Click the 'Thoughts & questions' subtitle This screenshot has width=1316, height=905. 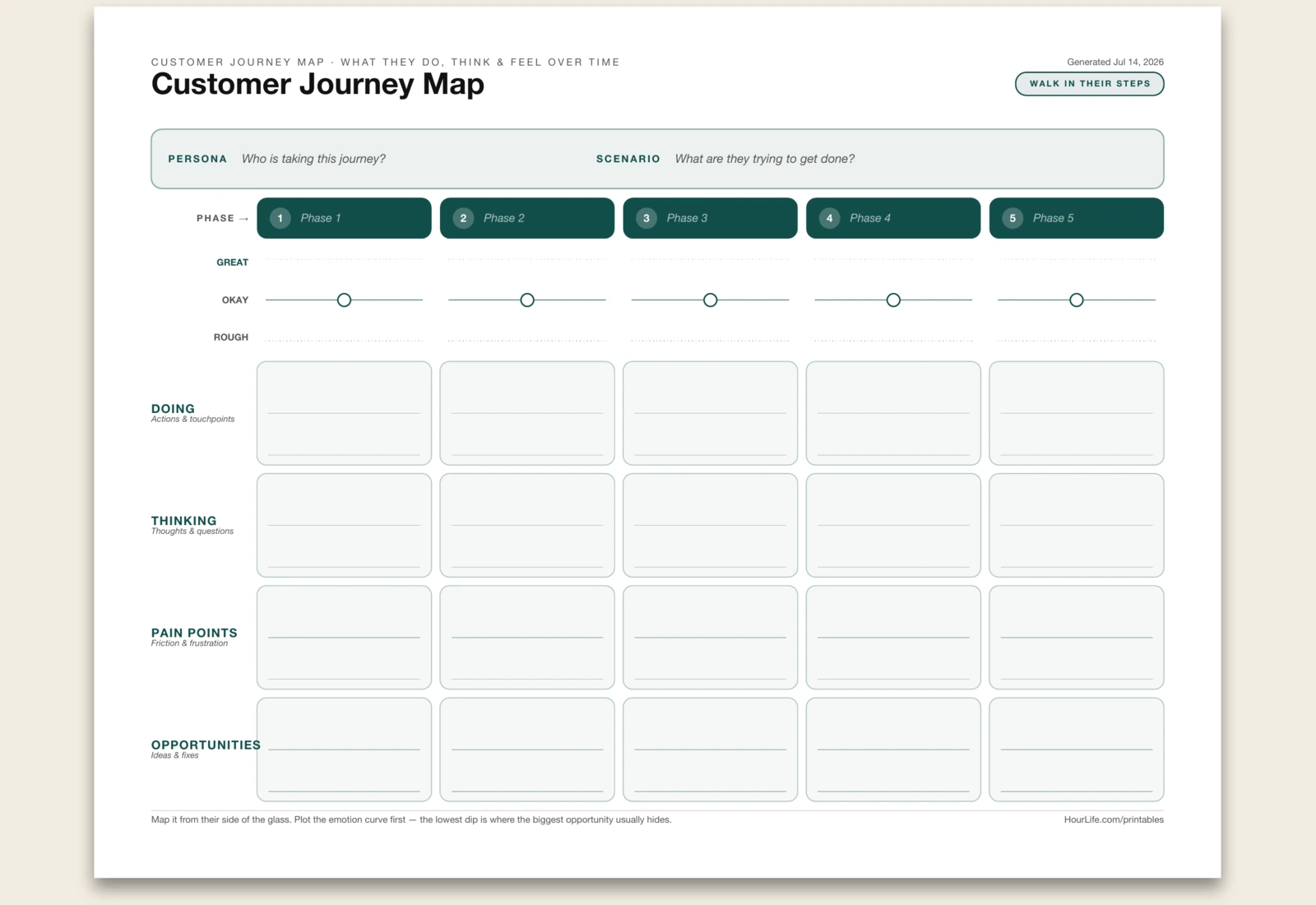[x=192, y=531]
